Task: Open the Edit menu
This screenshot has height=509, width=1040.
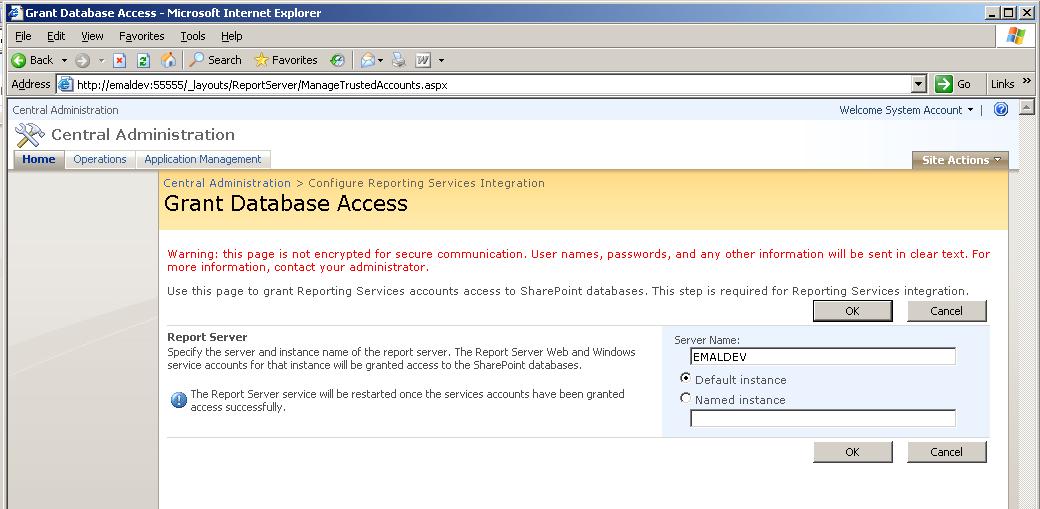Action: [56, 36]
